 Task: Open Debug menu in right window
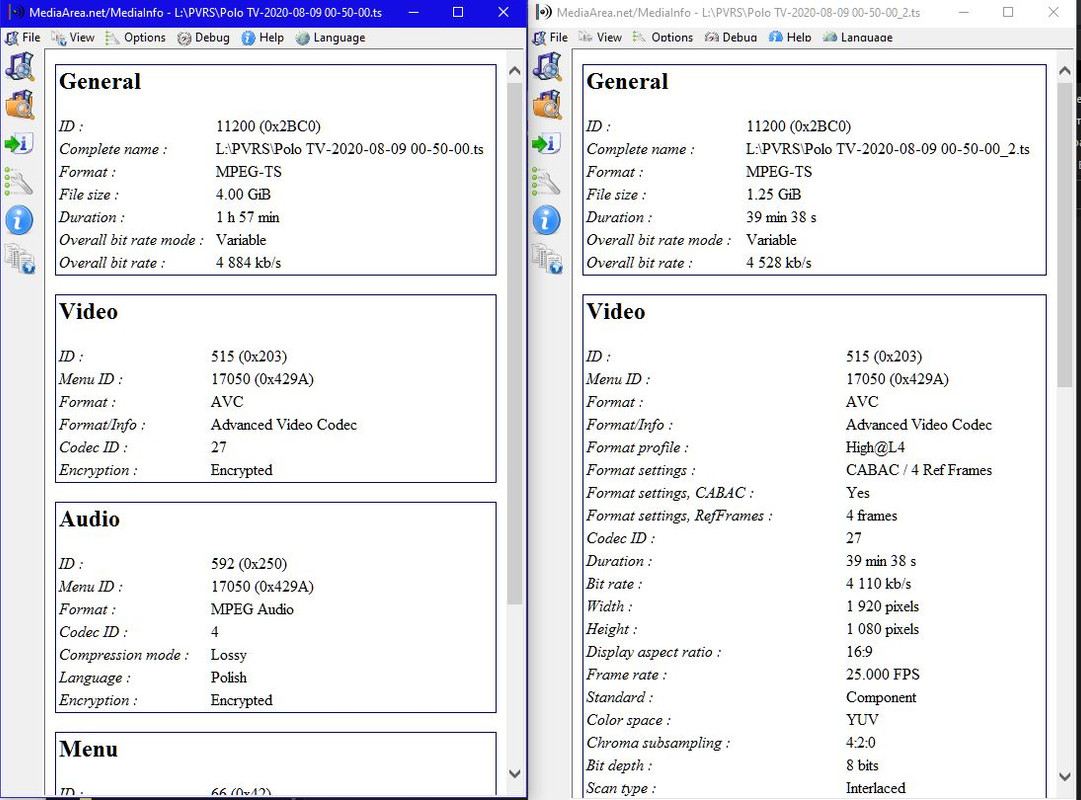731,37
